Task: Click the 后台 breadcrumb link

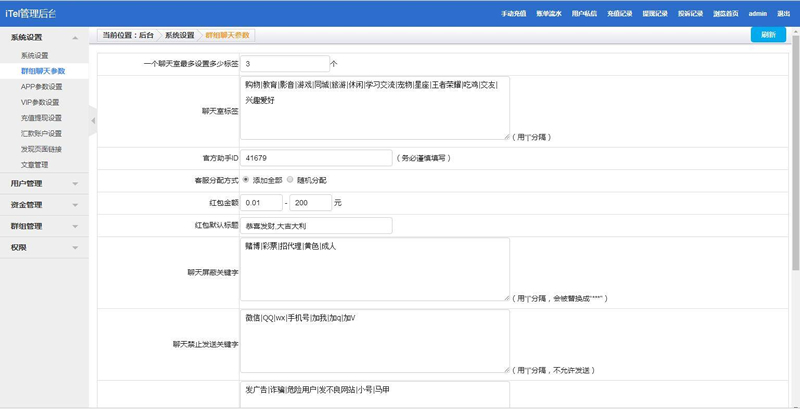Action: pos(147,35)
